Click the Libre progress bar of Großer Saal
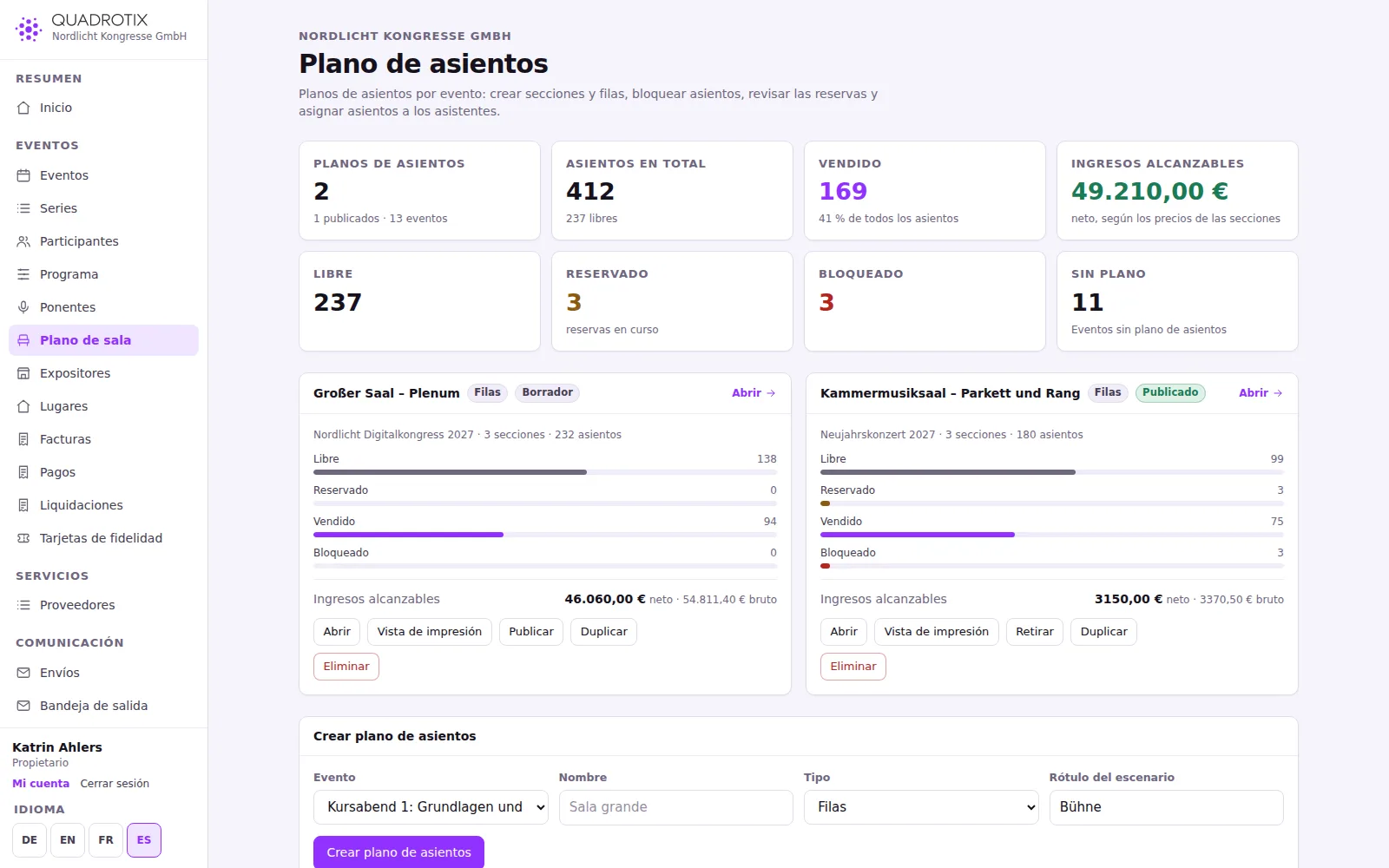The width and height of the screenshot is (1389, 868). [x=545, y=472]
